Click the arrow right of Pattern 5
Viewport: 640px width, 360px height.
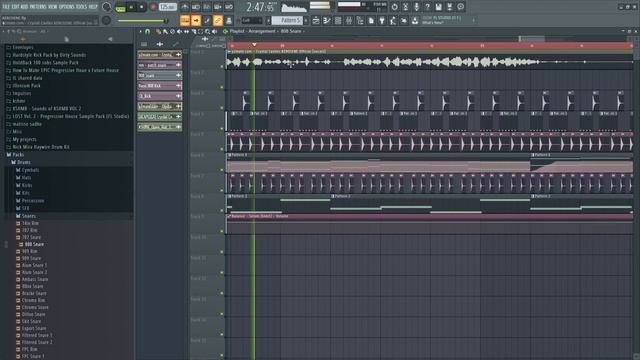point(307,20)
